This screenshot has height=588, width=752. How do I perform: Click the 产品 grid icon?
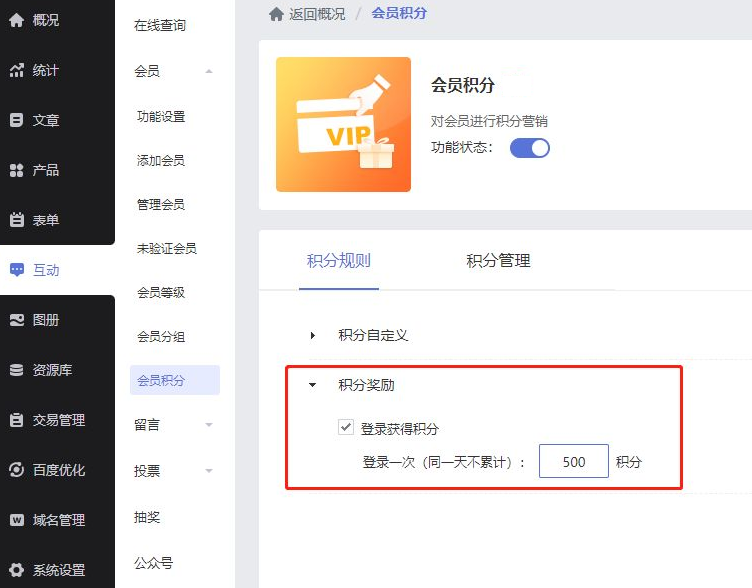click(x=16, y=170)
